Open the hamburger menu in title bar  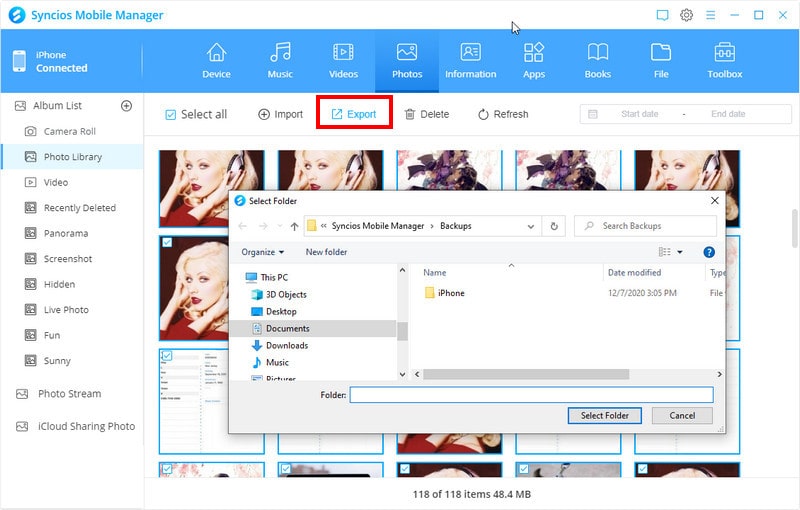pyautogui.click(x=710, y=15)
